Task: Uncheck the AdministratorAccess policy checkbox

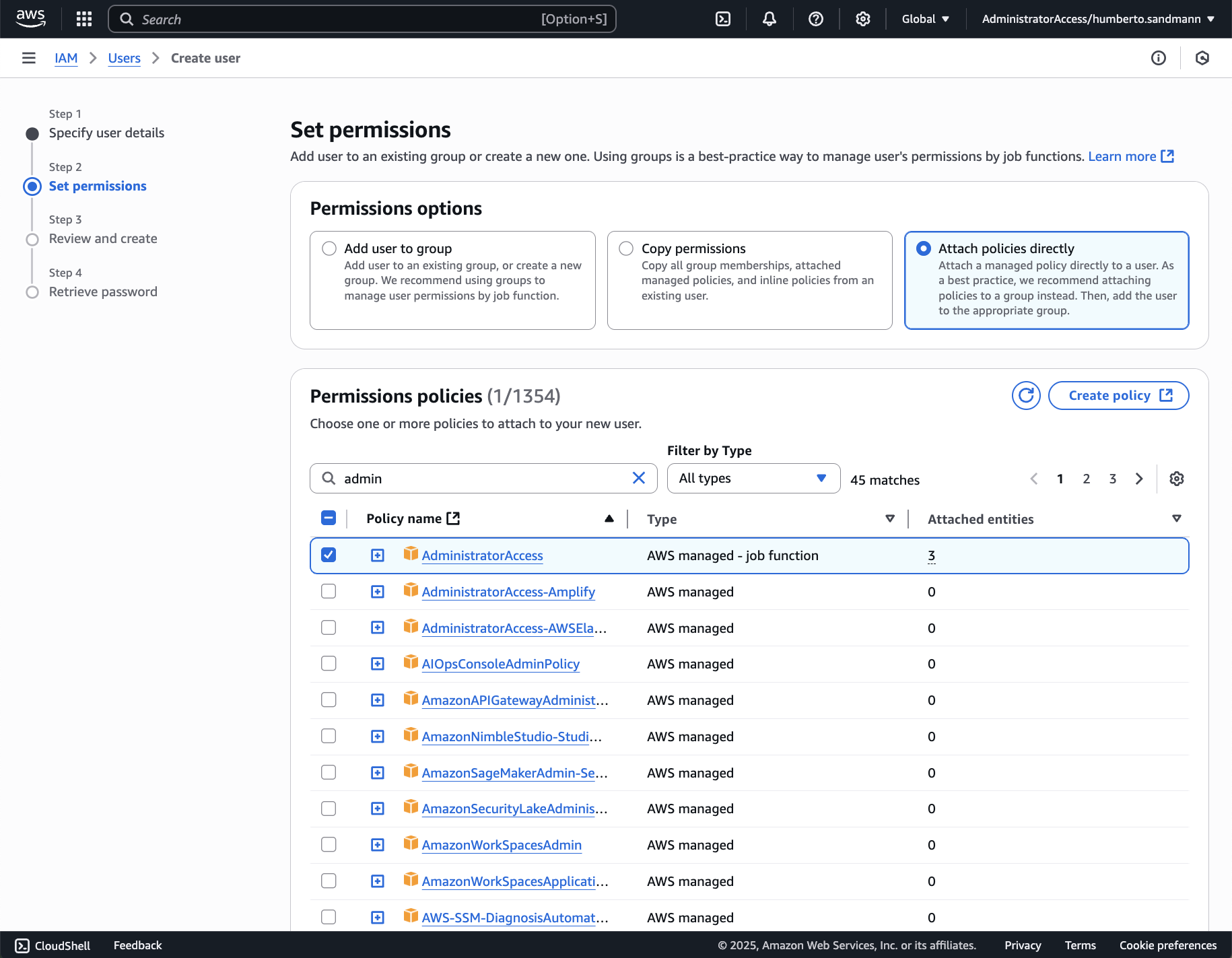Action: pyautogui.click(x=329, y=555)
